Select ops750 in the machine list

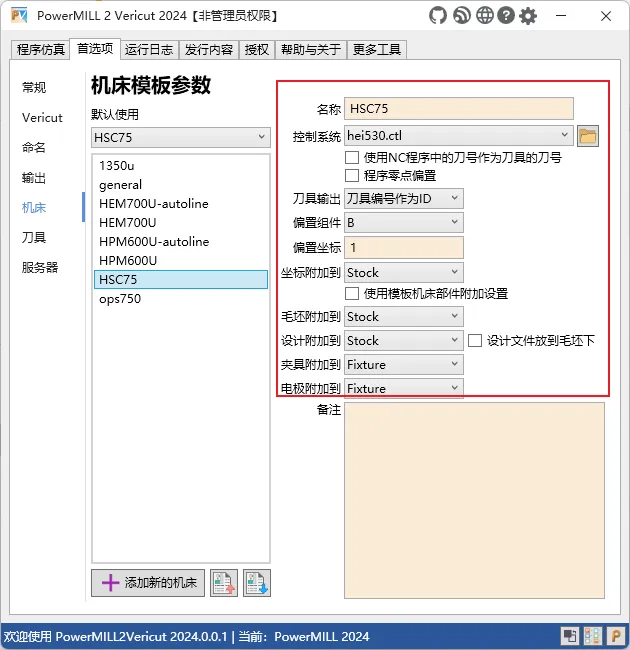181,298
